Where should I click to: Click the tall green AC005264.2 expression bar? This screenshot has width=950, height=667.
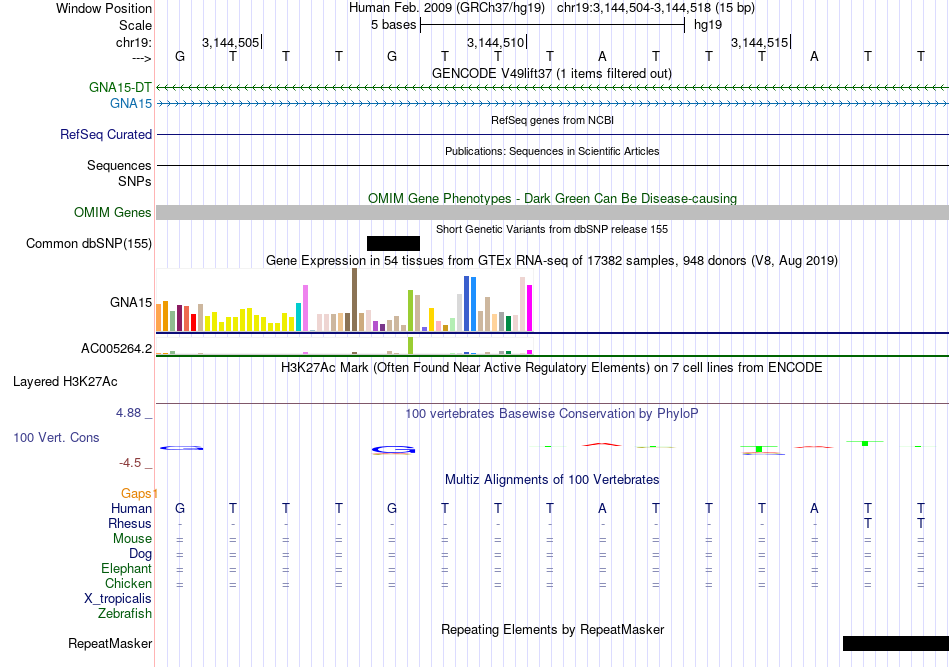pyautogui.click(x=411, y=345)
